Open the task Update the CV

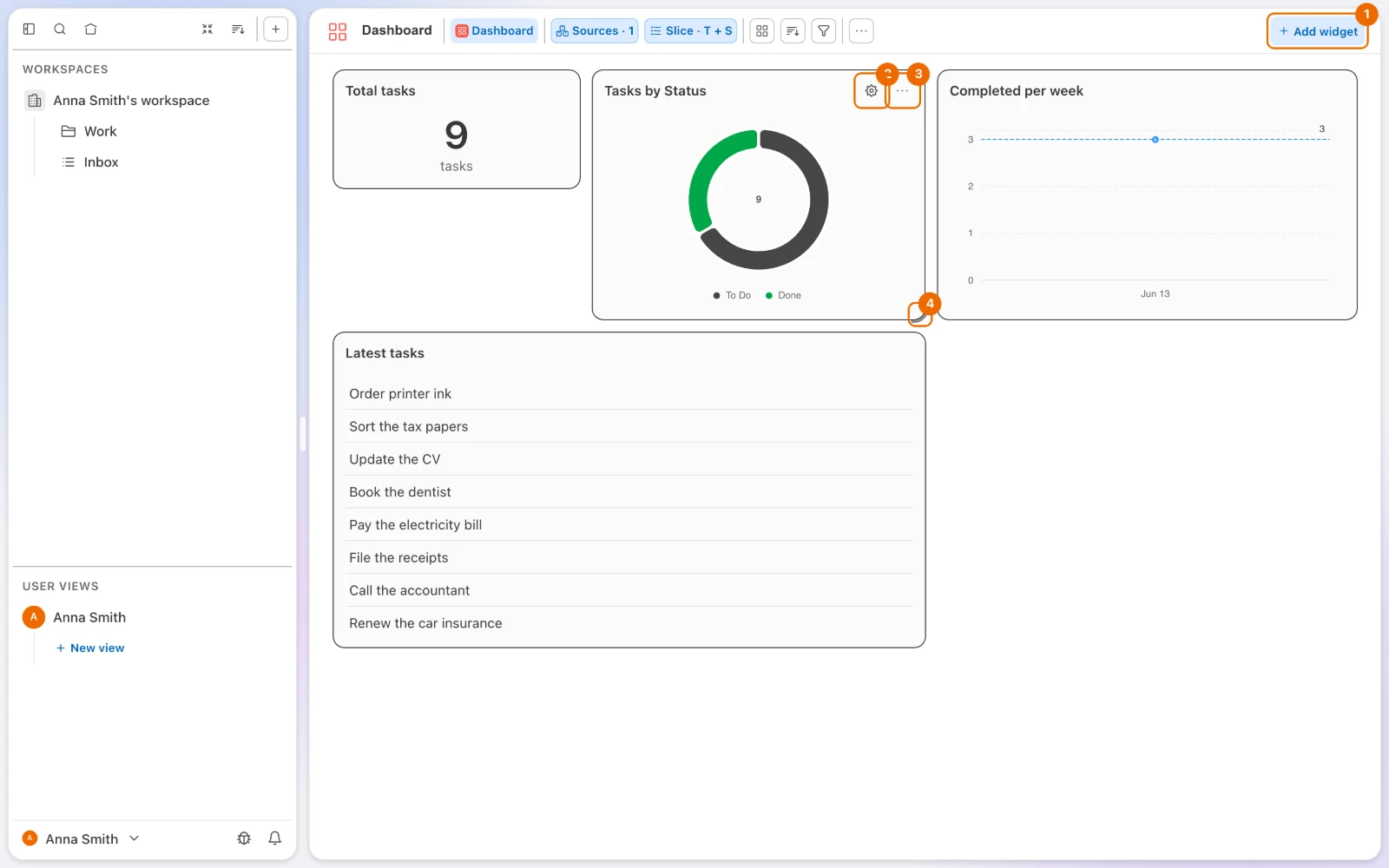[x=629, y=459]
